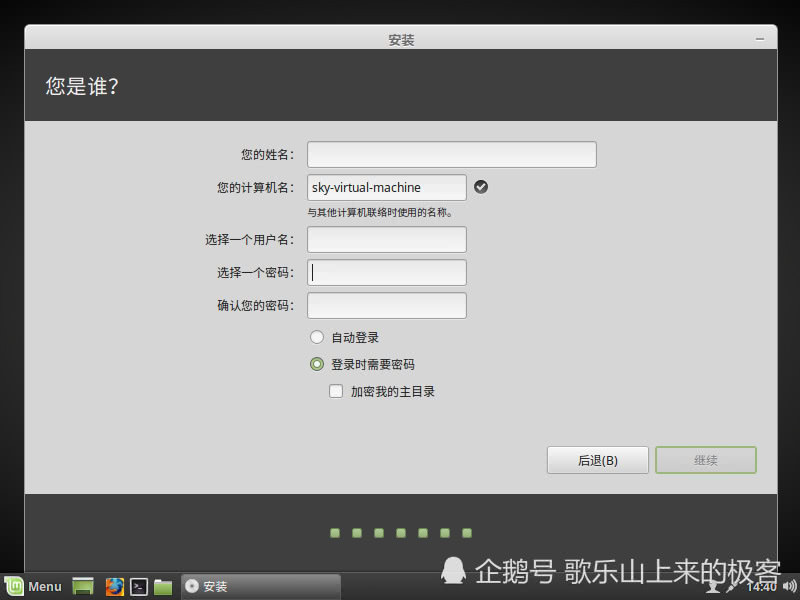Click the 继续 button
This screenshot has height=600, width=800.
coord(706,460)
